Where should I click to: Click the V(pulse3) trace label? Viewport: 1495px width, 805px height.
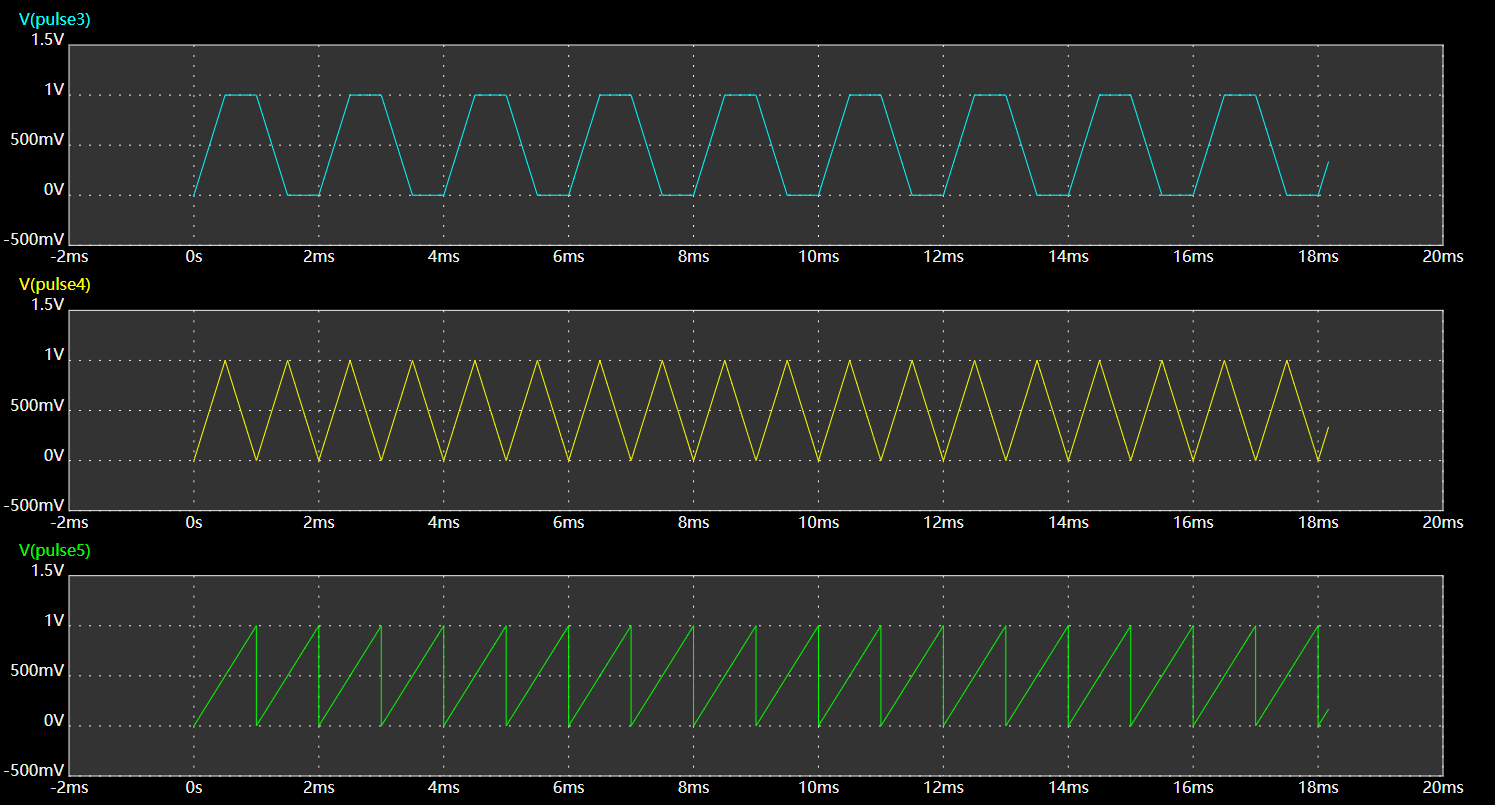click(54, 19)
